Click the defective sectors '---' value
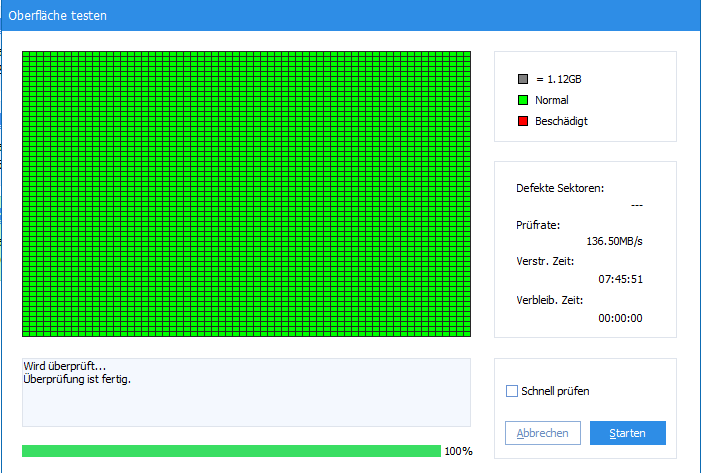This screenshot has height=473, width=701. point(637,205)
